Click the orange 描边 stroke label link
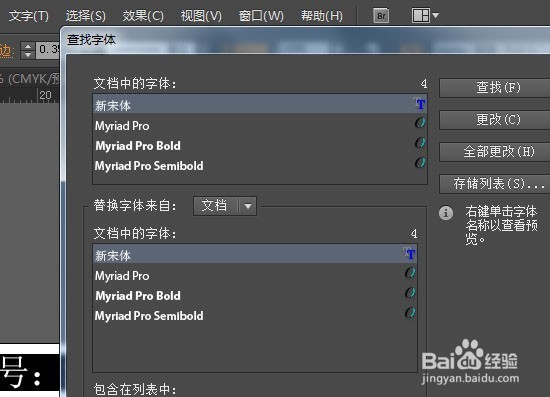Screen dimensions: 550x397 7,51
